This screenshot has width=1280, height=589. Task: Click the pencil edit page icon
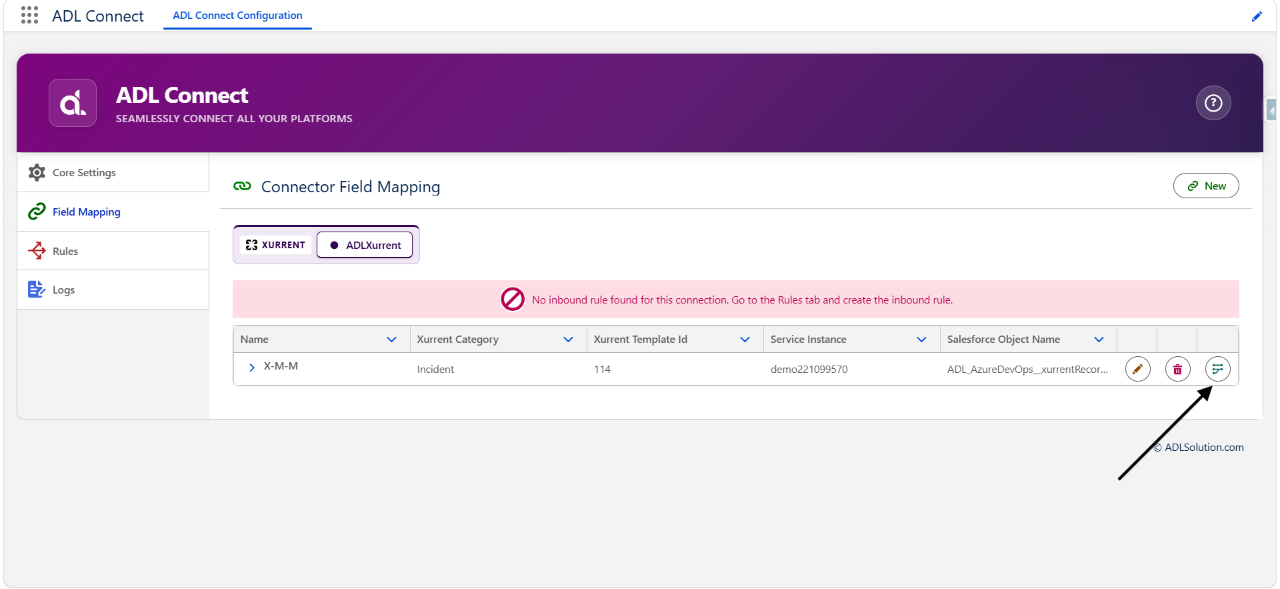tap(1257, 17)
